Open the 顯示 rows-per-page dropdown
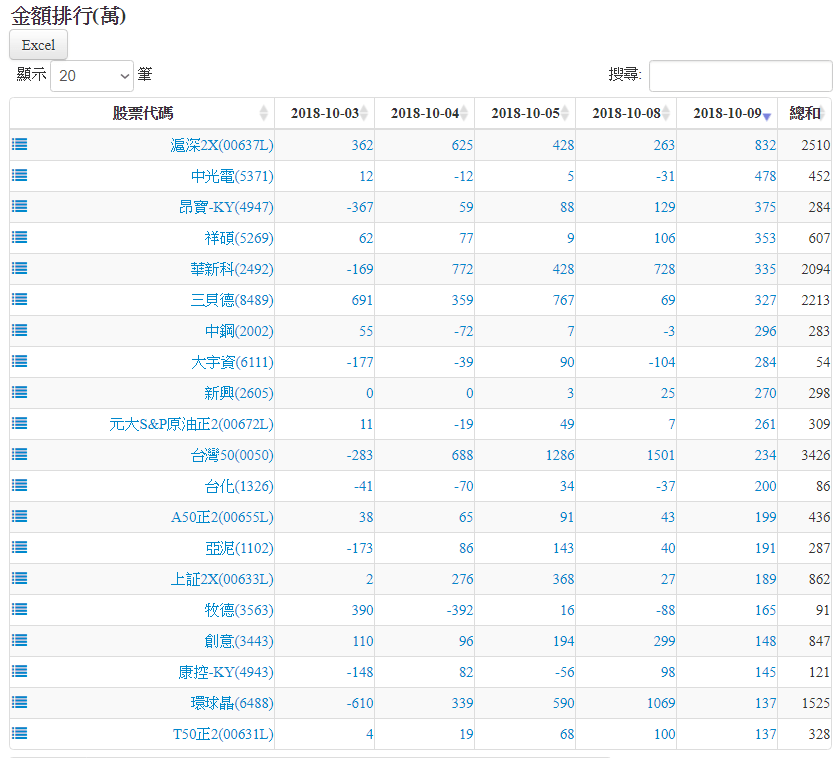The width and height of the screenshot is (837, 758). [x=92, y=75]
